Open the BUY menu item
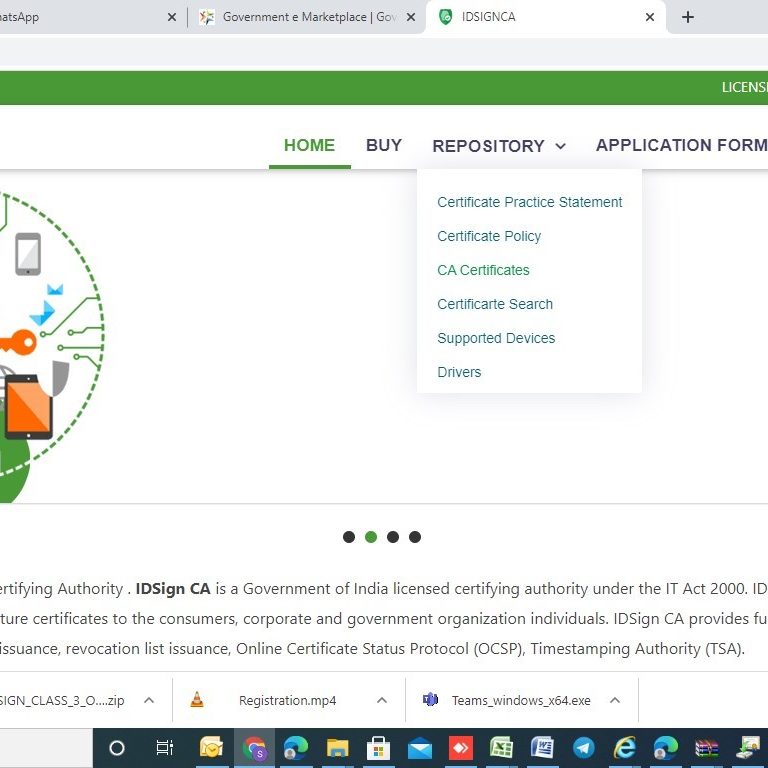The height and width of the screenshot is (768, 768). pyautogui.click(x=384, y=145)
